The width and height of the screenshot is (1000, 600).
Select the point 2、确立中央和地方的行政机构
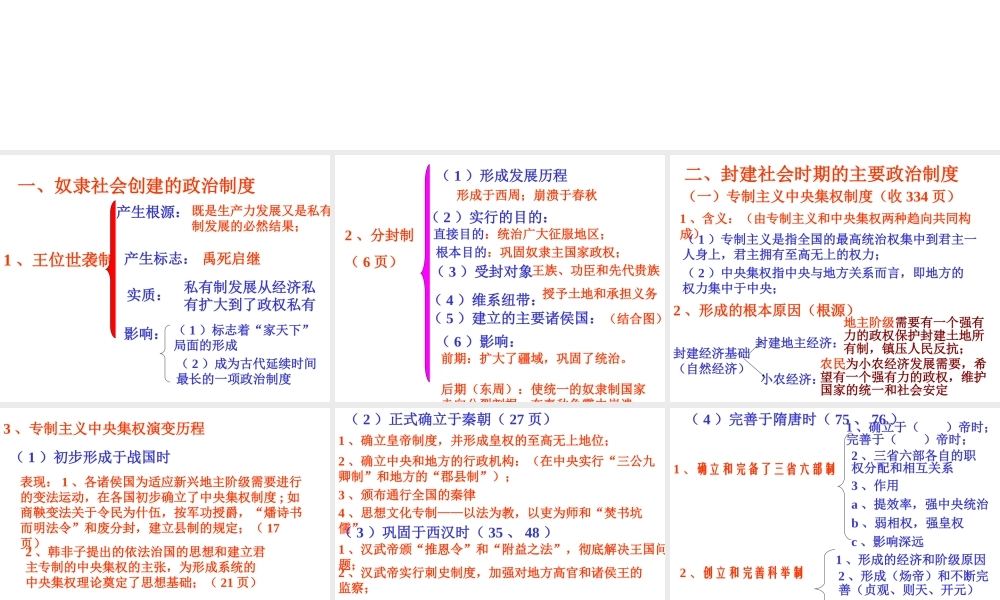[496, 469]
